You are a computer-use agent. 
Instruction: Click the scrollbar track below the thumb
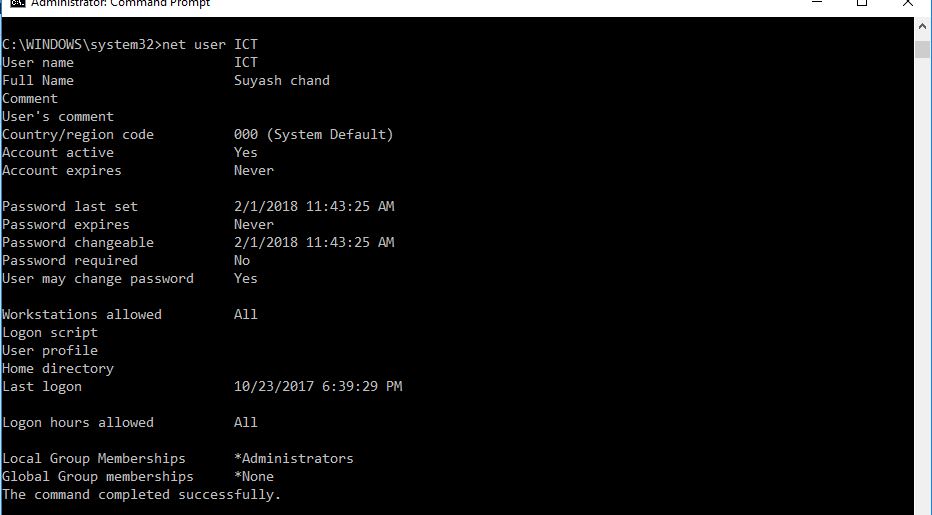(922, 285)
